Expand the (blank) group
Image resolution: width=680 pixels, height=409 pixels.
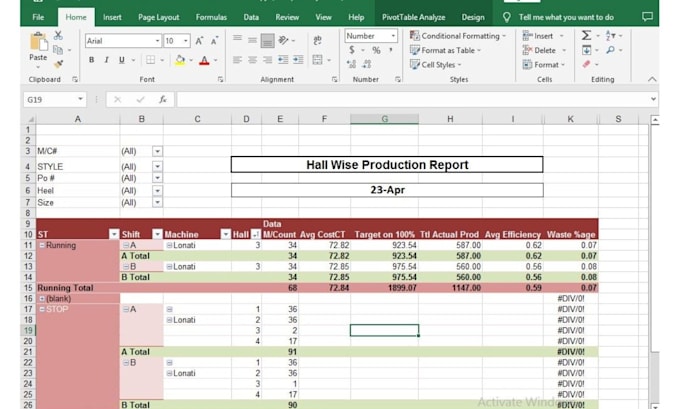tap(42, 299)
